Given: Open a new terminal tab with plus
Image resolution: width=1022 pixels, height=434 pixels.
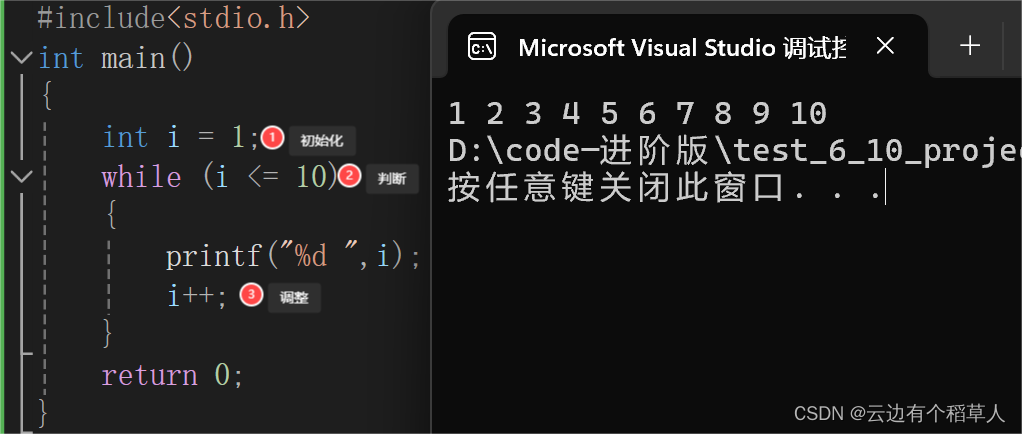Looking at the screenshot, I should 970,46.
